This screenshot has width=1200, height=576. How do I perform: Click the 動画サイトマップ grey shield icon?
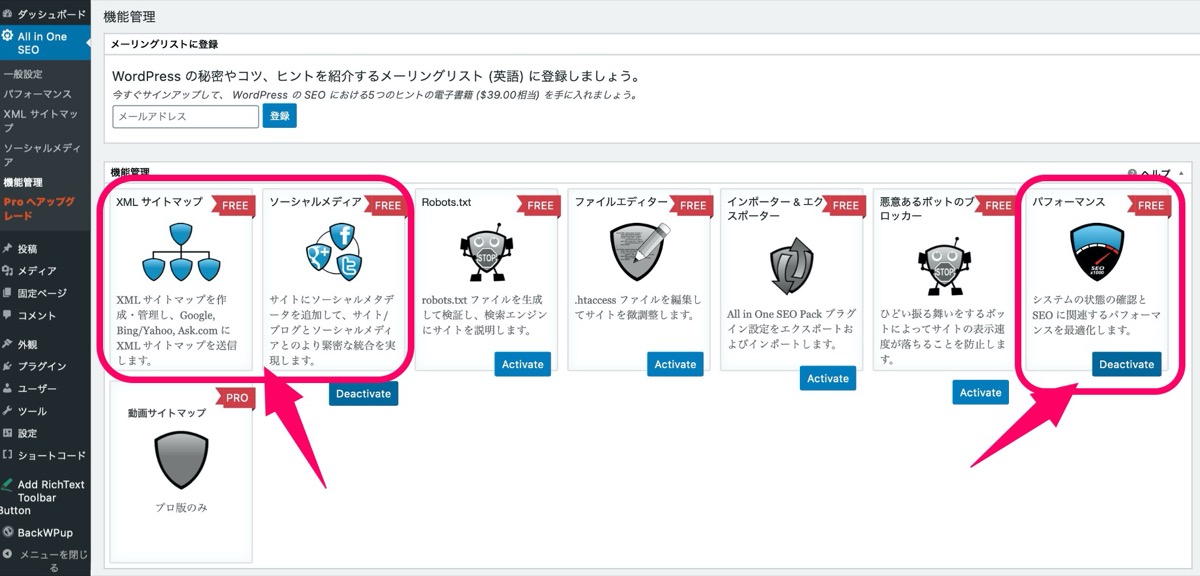[180, 460]
